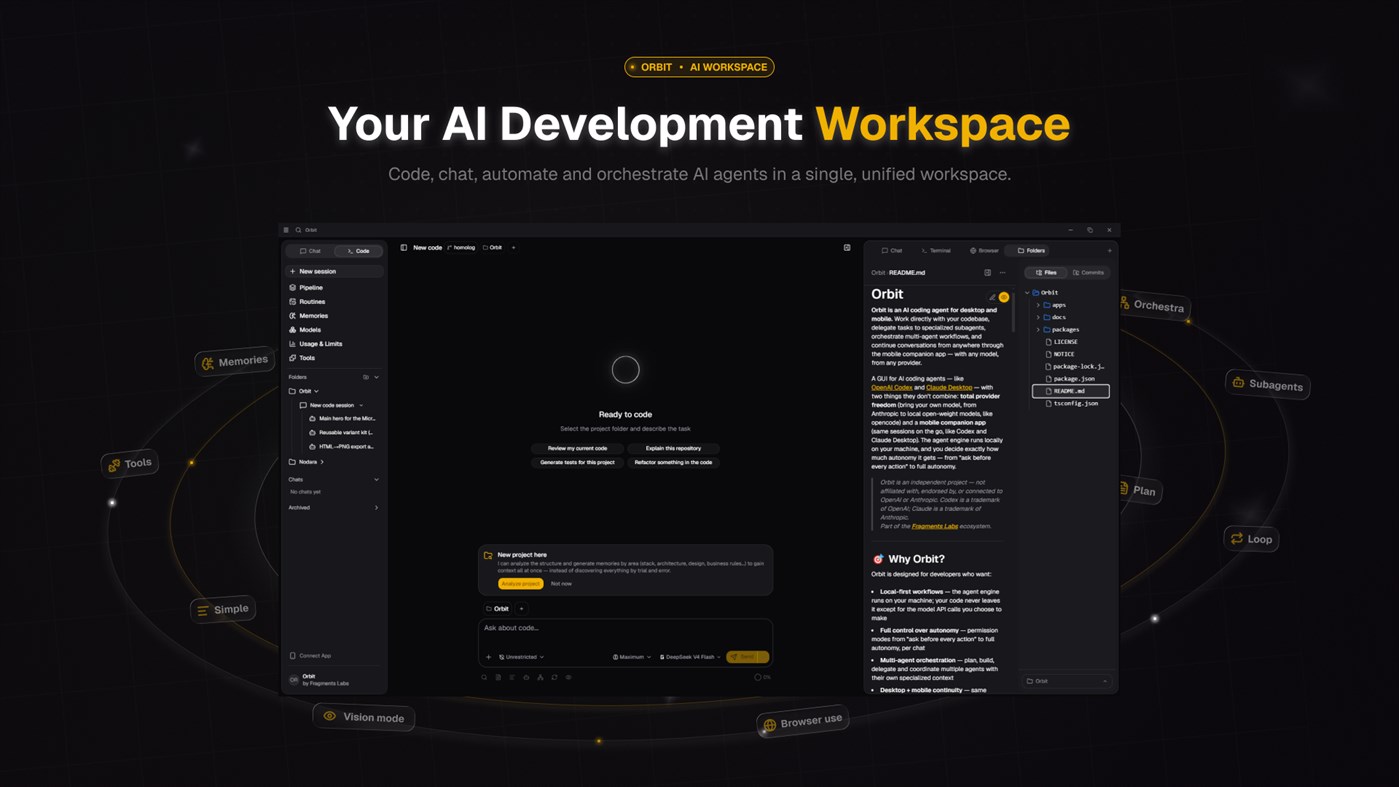Toggle the eye icon below the prompt box
This screenshot has width=1399, height=787.
click(x=568, y=677)
